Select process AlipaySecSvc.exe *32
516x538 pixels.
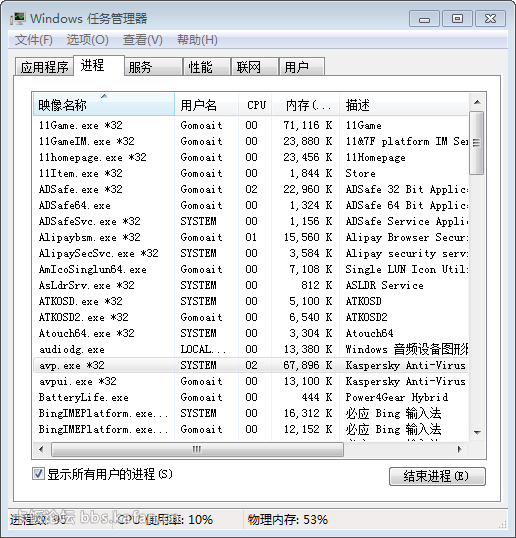[250, 254]
